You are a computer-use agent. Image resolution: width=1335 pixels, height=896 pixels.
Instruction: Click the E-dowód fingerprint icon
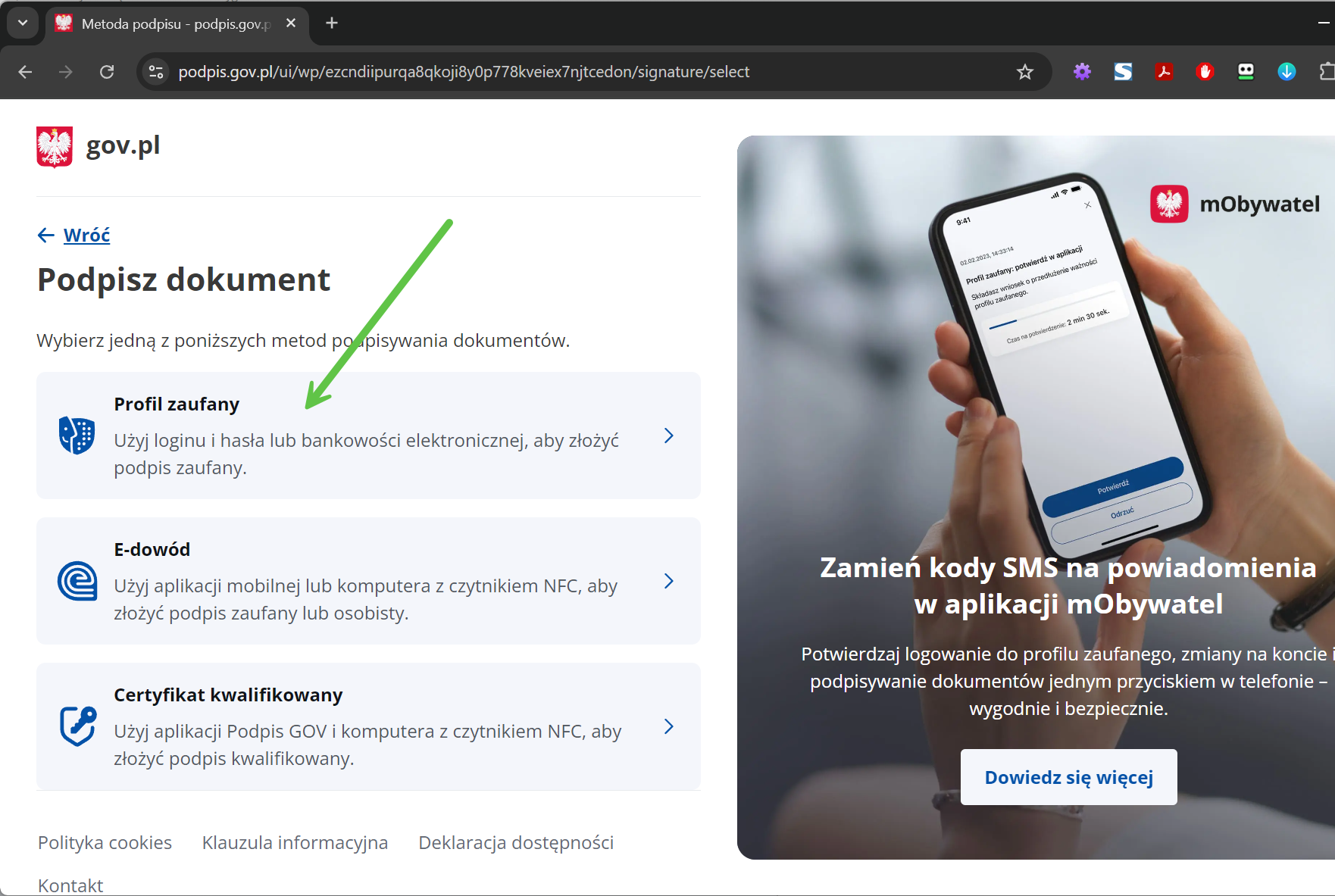[x=77, y=581]
